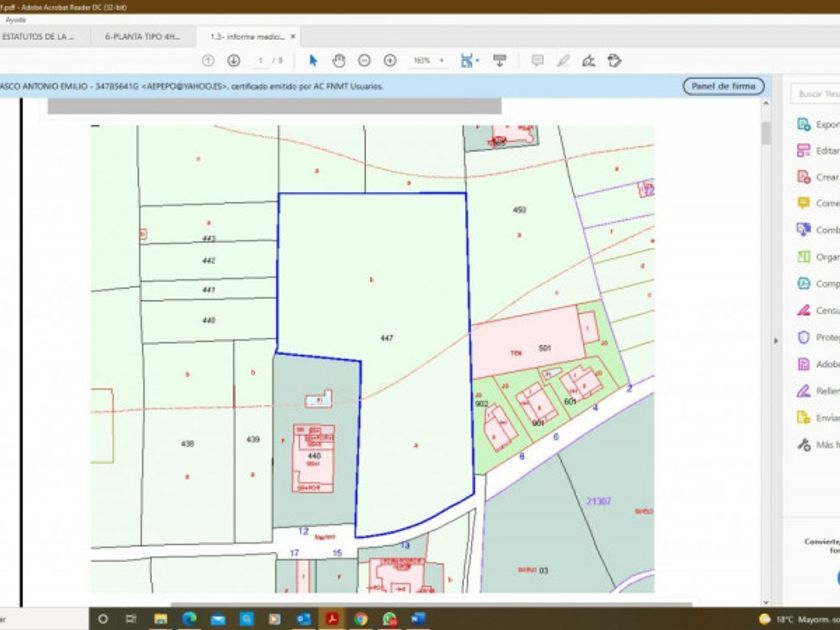Open the Ayuda menu
The image size is (840, 630).
(16, 19)
